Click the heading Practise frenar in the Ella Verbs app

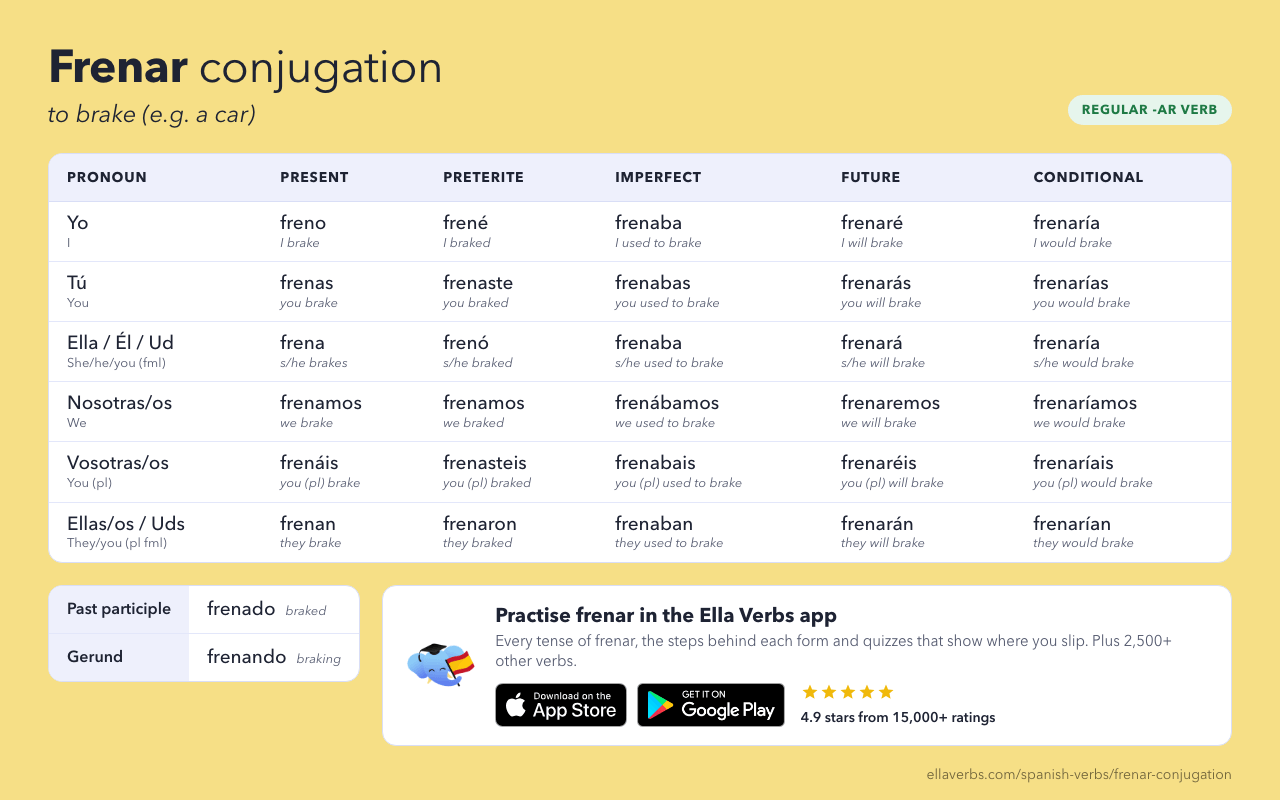[666, 615]
